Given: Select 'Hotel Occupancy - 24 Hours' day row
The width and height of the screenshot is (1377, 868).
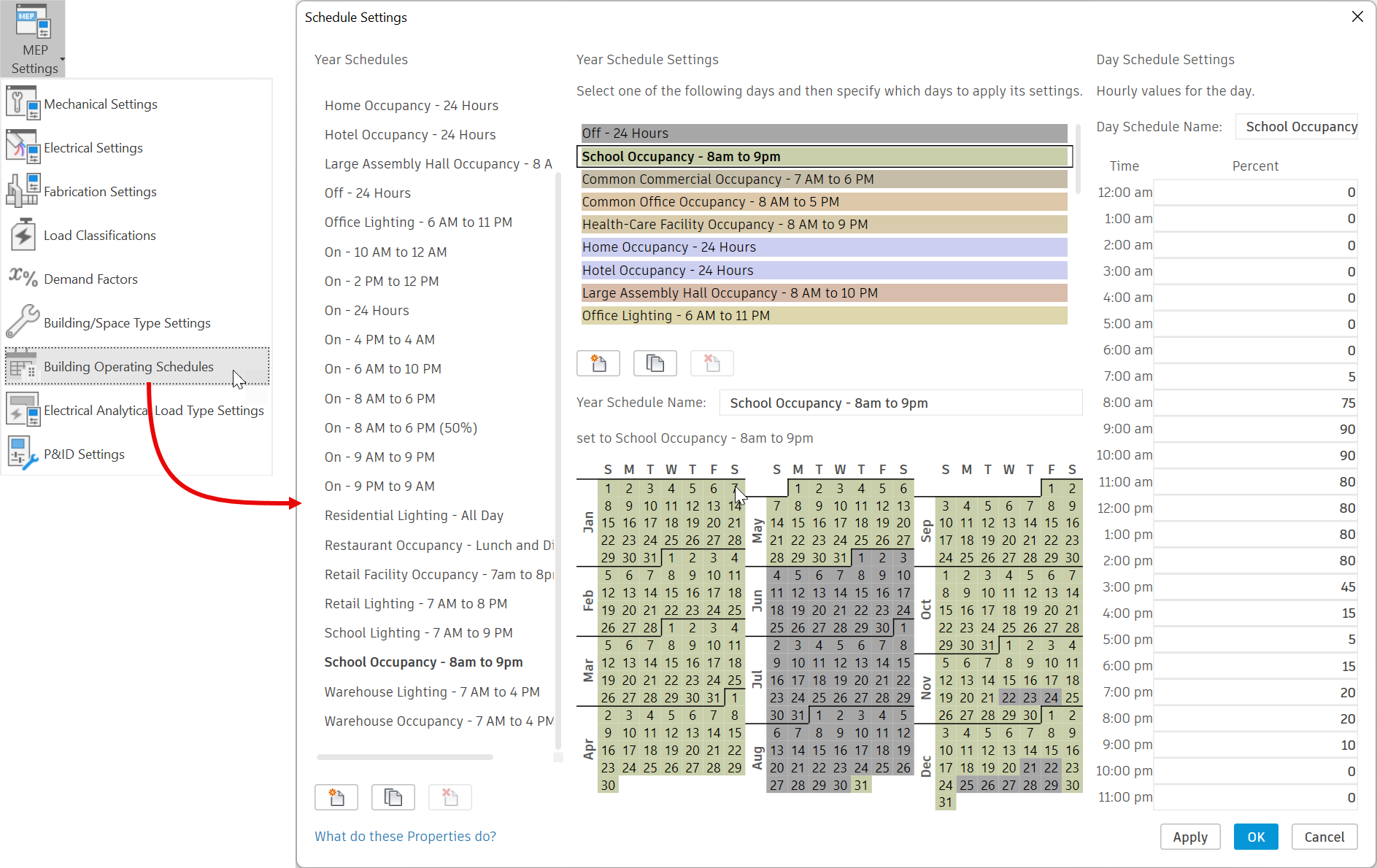Looking at the screenshot, I should (824, 271).
